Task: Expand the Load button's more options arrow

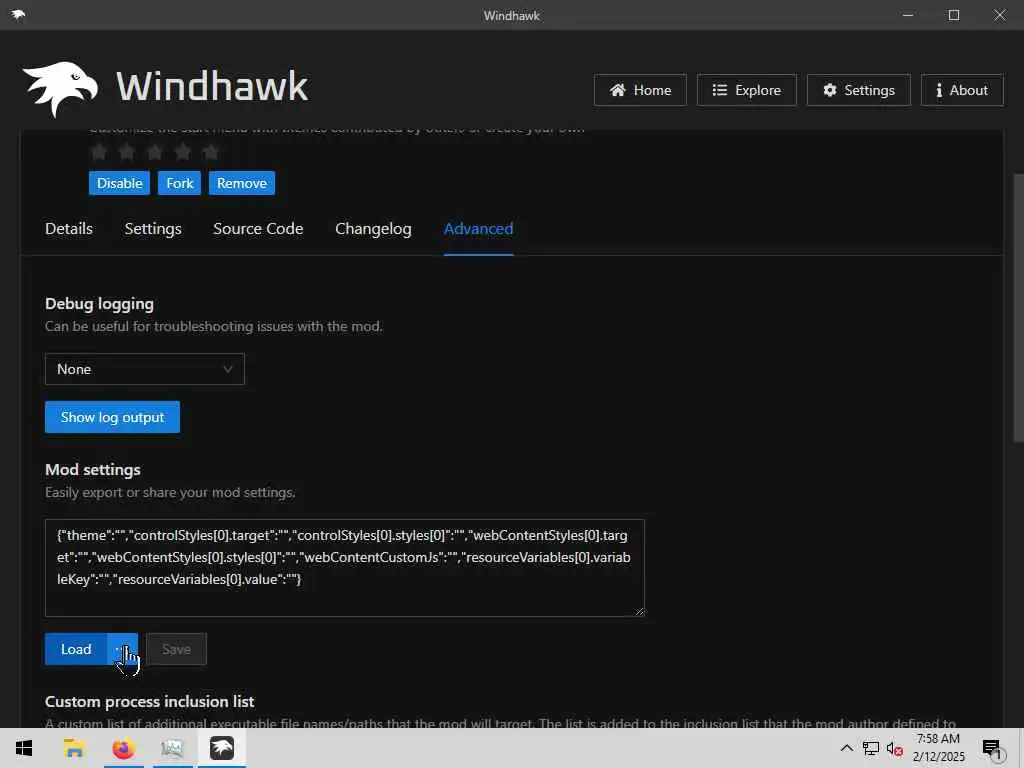Action: tap(122, 648)
